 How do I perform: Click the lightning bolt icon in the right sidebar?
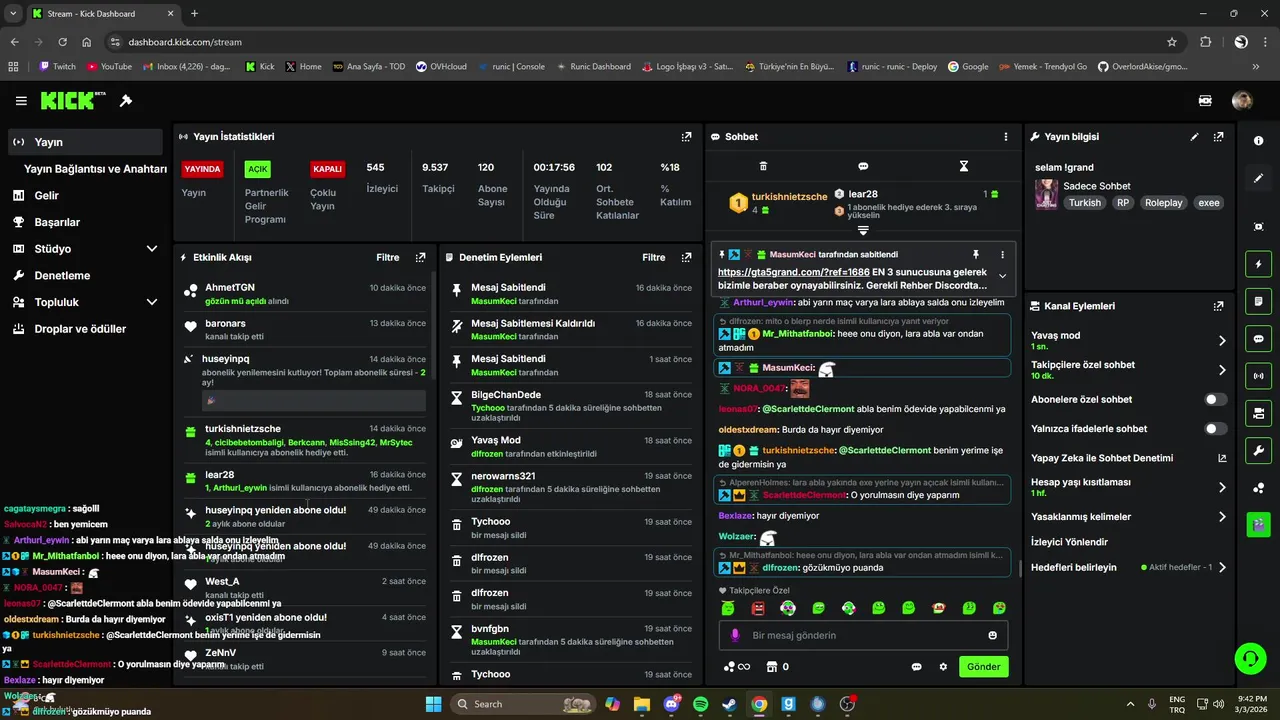pyautogui.click(x=1258, y=264)
